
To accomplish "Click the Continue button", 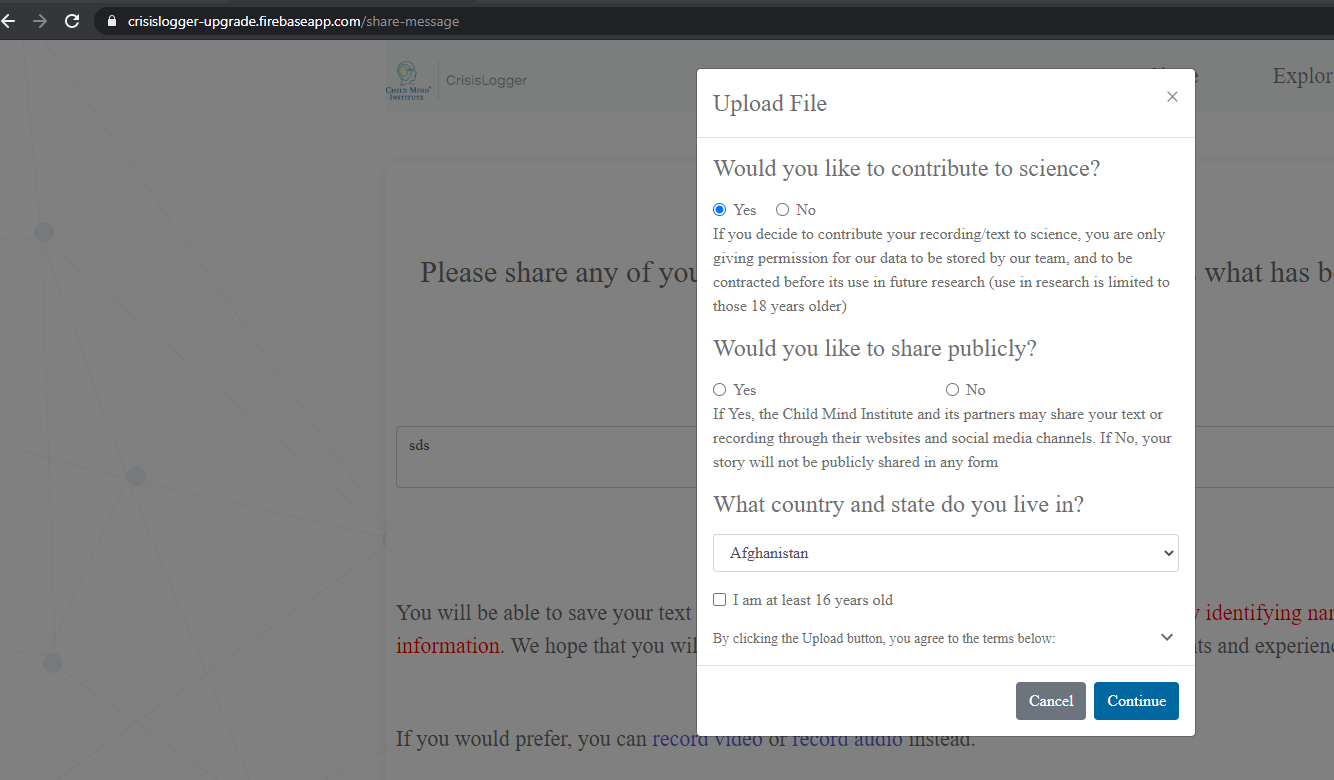I will click(1136, 700).
